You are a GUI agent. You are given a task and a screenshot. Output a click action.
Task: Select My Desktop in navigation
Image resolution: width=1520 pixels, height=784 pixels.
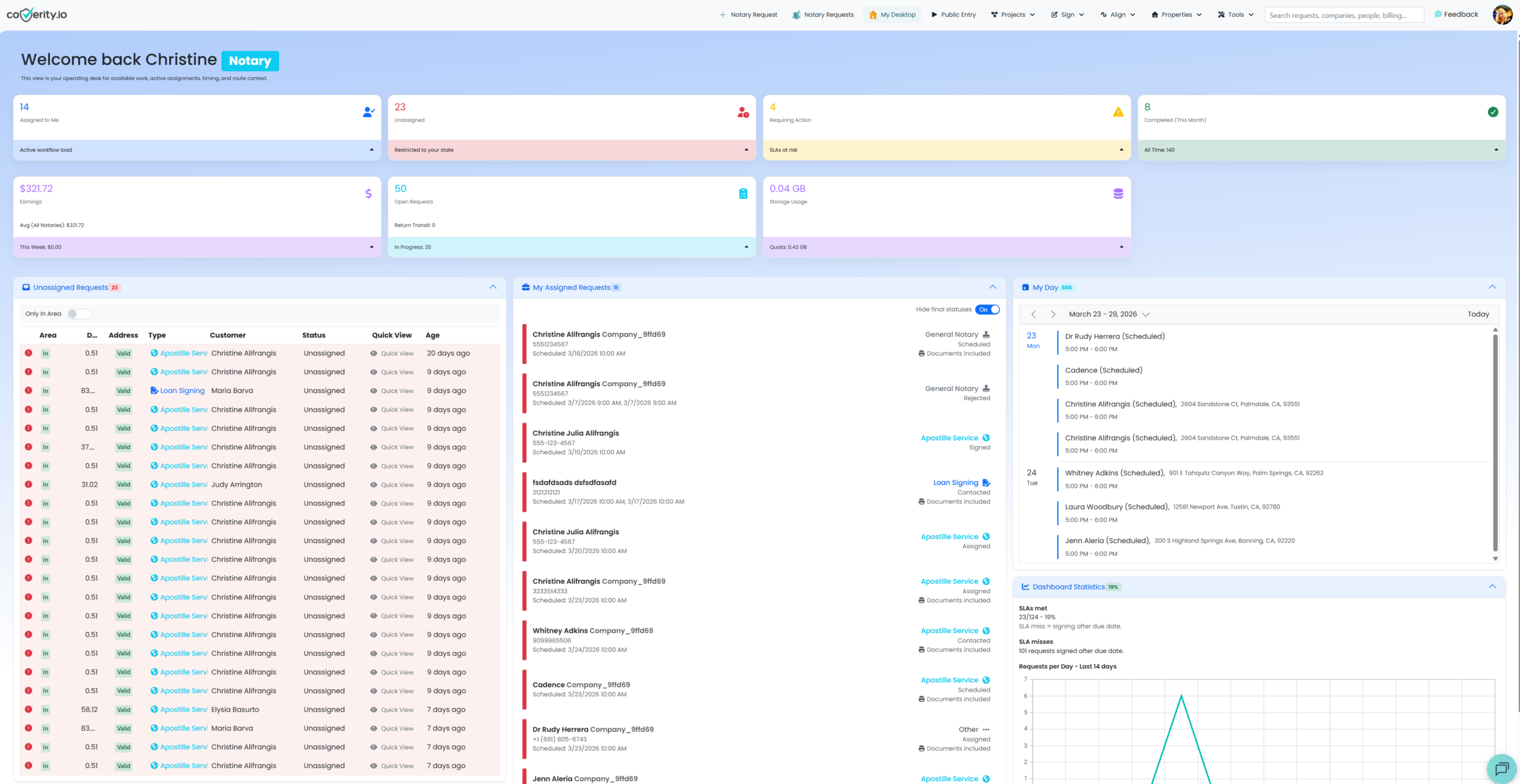point(892,15)
